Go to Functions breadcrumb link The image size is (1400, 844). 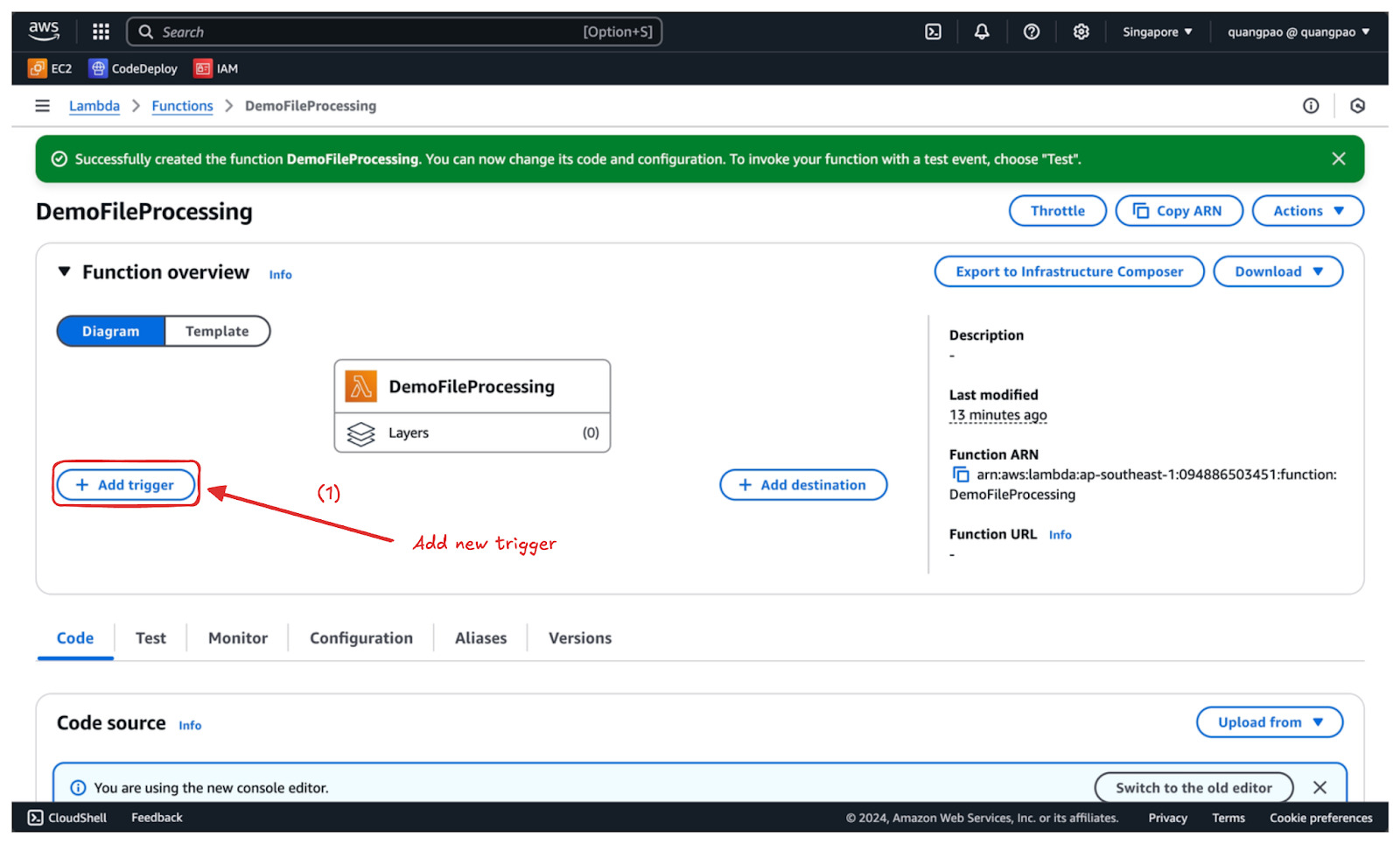tap(182, 106)
